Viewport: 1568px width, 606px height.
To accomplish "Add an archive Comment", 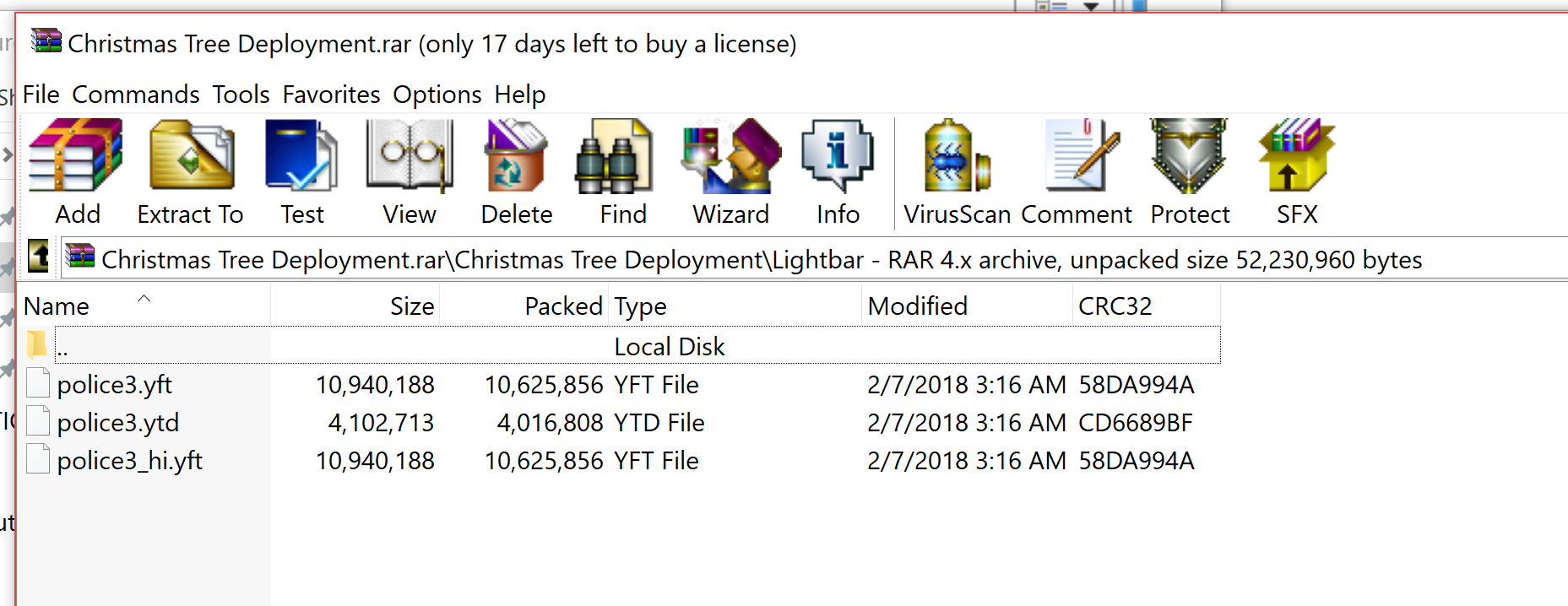I will pyautogui.click(x=1077, y=172).
